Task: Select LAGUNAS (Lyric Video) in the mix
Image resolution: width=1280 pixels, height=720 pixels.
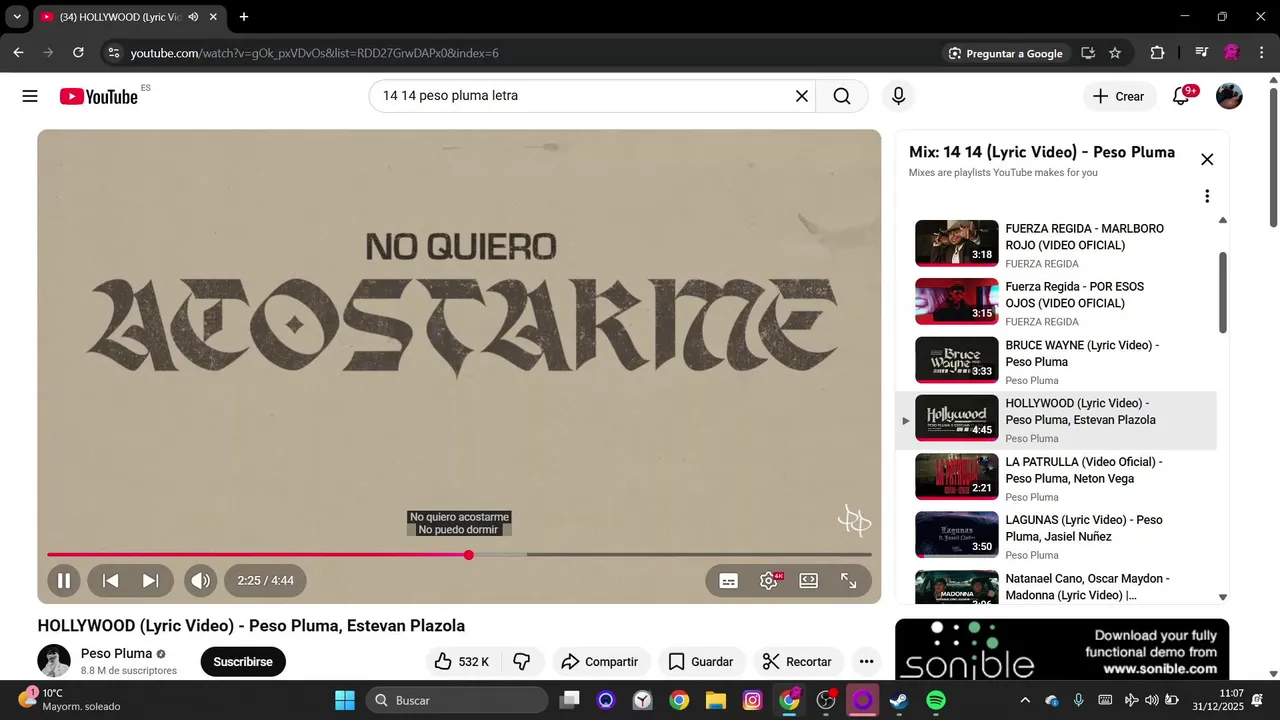Action: coord(1056,536)
